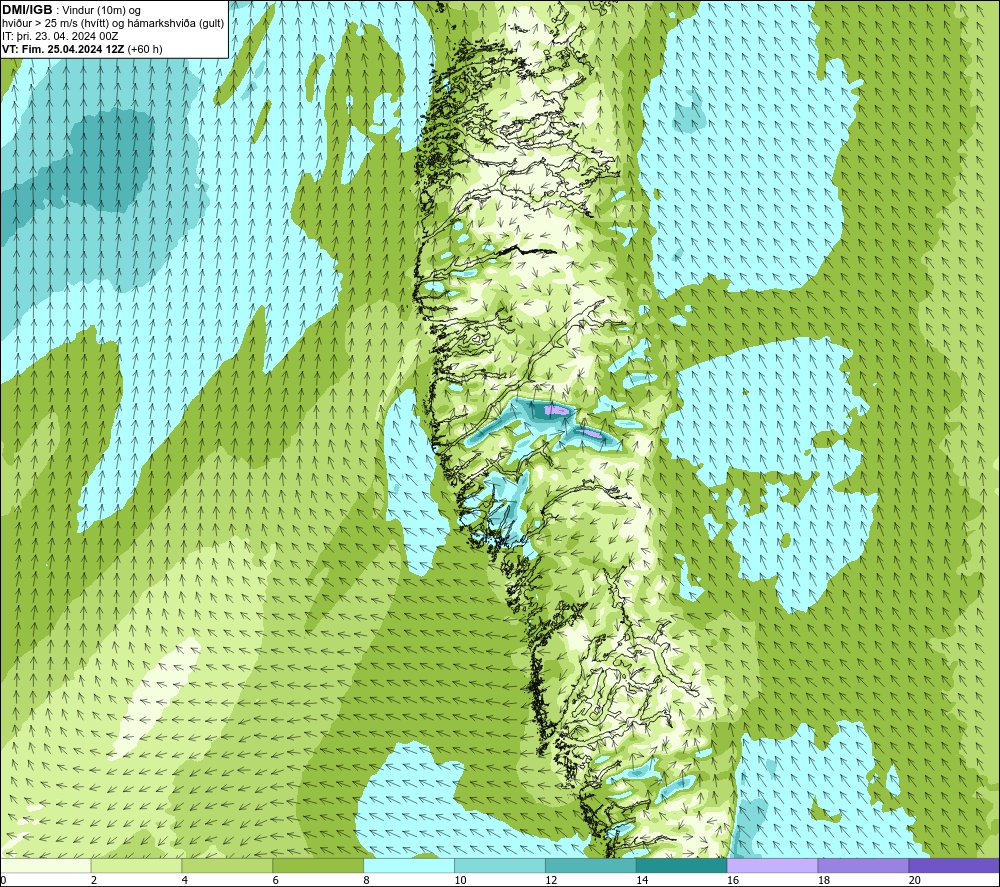Click the 12-14 m/s teal legend swatch

click(591, 865)
